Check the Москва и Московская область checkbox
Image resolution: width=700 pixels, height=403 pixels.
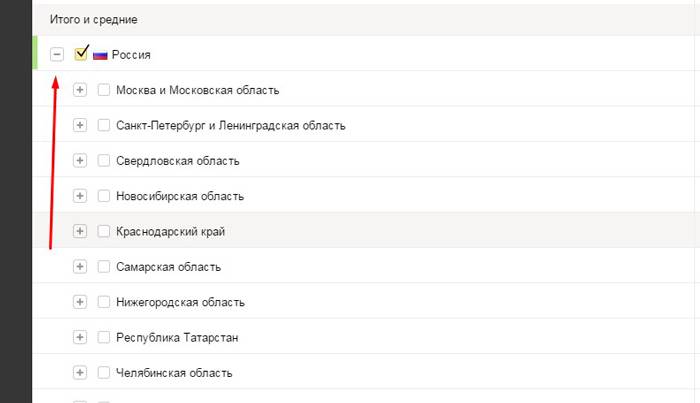104,90
